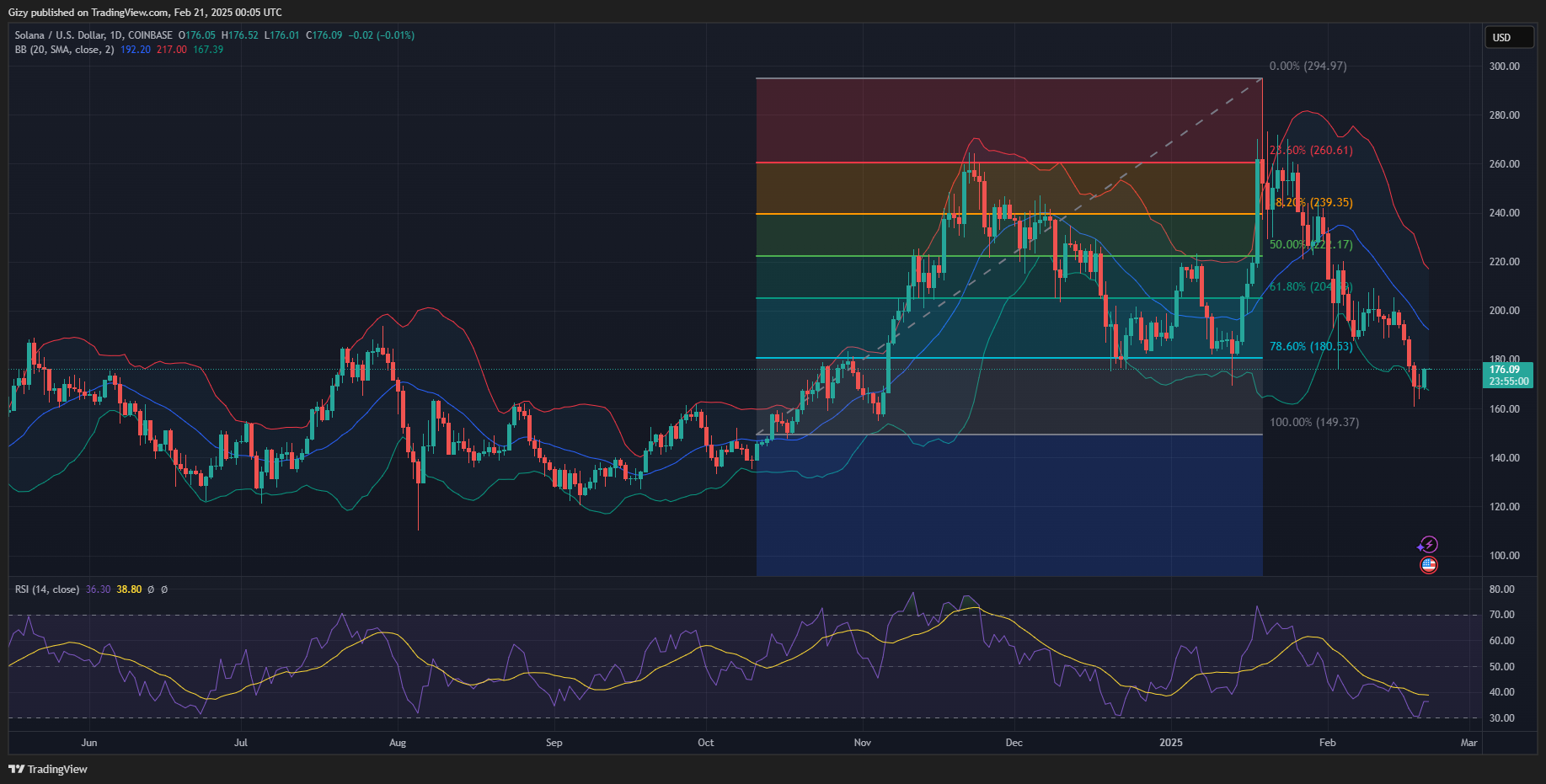Select the RSI (14, close) indicator legend
Image resolution: width=1546 pixels, height=784 pixels.
[x=47, y=589]
